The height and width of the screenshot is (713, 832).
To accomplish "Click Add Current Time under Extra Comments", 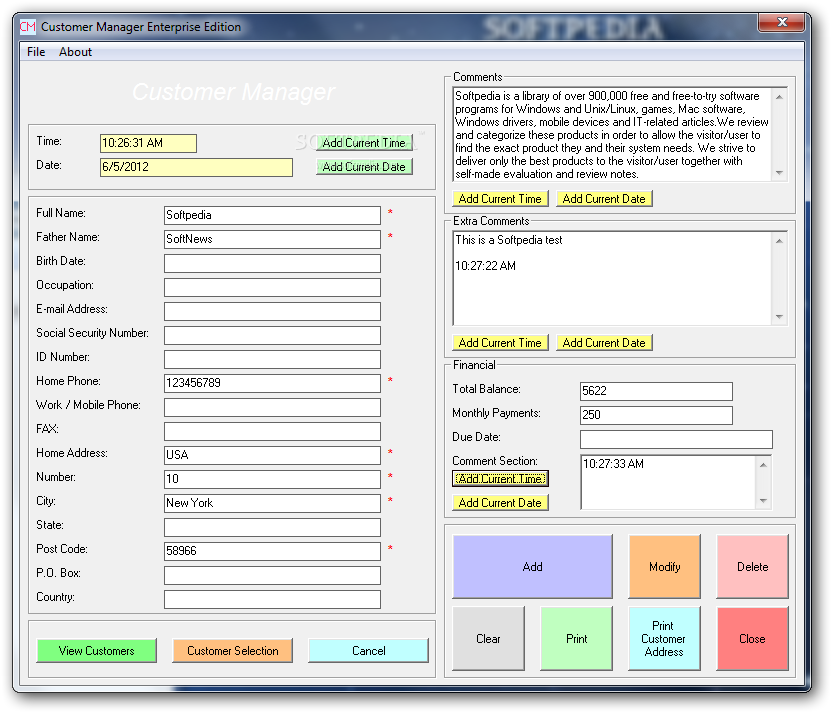I will 500,343.
